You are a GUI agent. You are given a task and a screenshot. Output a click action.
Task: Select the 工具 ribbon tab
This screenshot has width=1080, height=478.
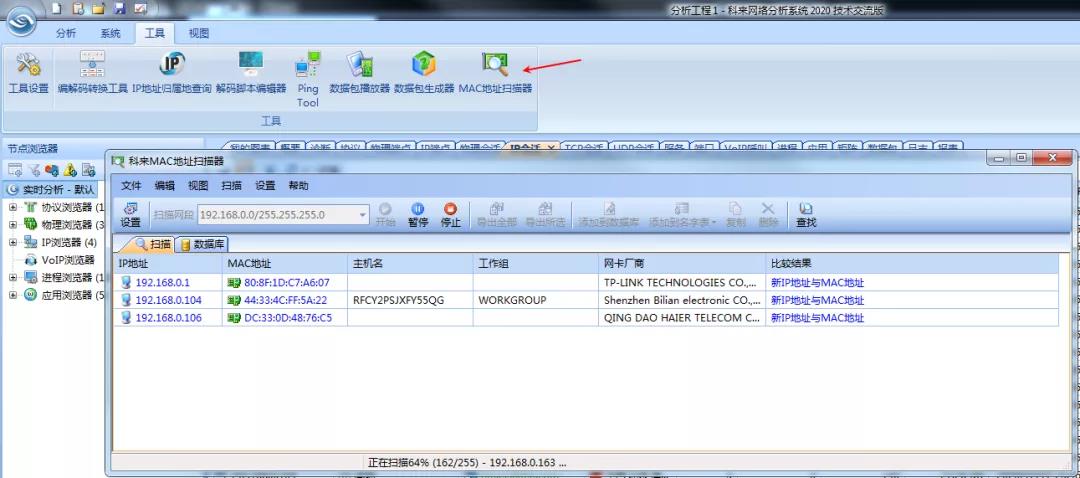(155, 33)
